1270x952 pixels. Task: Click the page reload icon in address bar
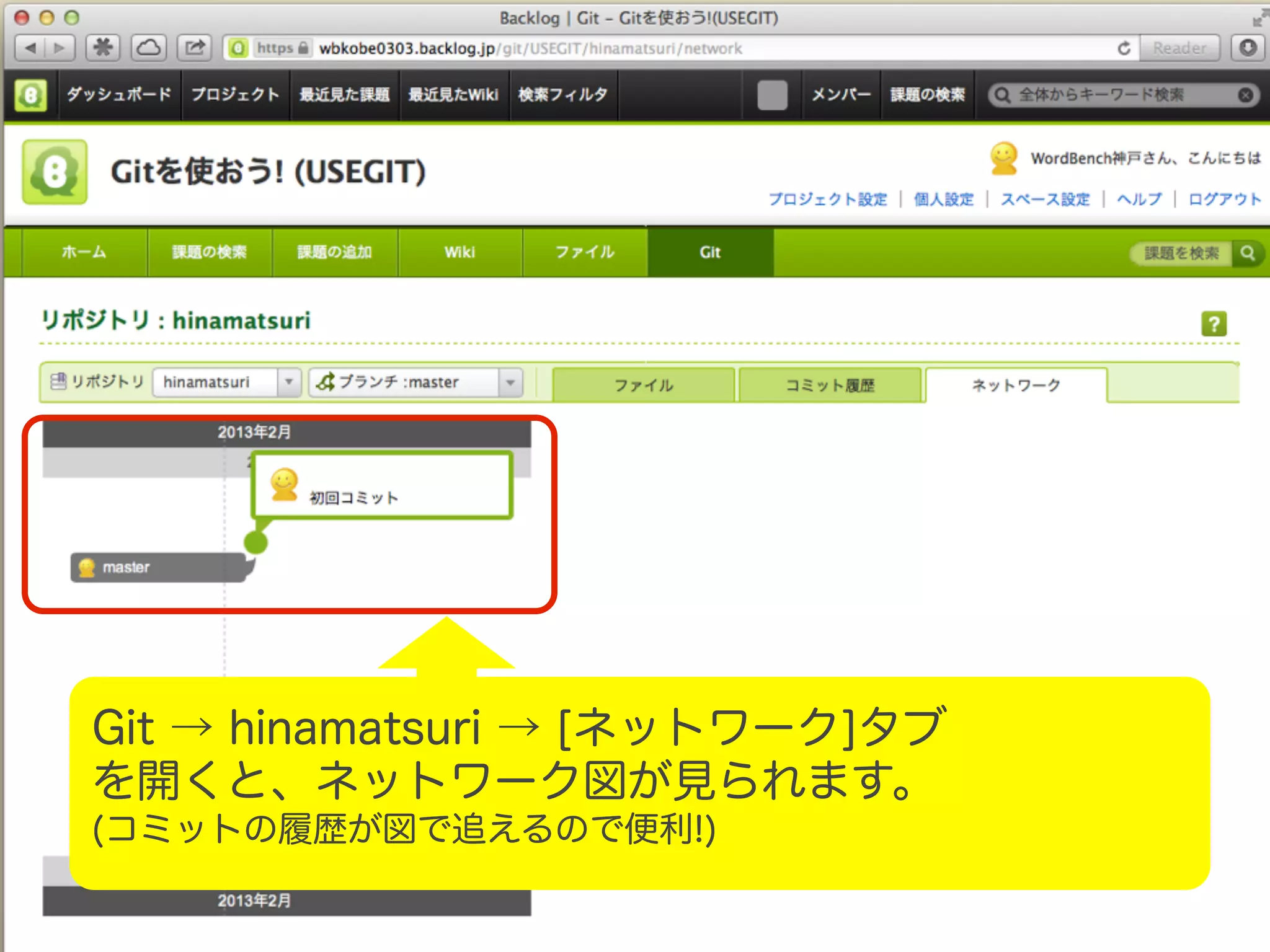click(1124, 48)
